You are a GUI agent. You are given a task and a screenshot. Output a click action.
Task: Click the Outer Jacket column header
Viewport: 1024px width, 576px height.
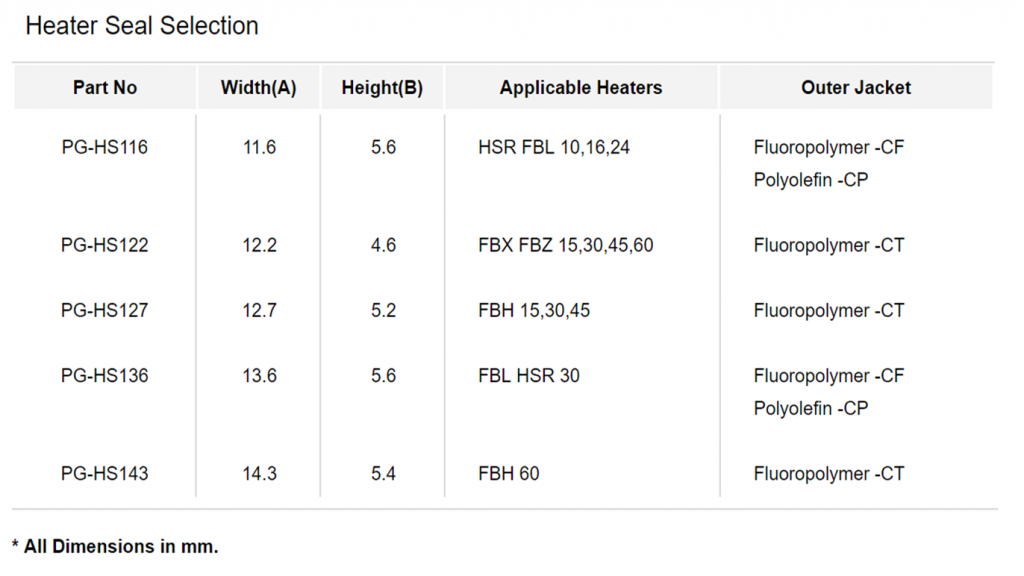tap(856, 88)
